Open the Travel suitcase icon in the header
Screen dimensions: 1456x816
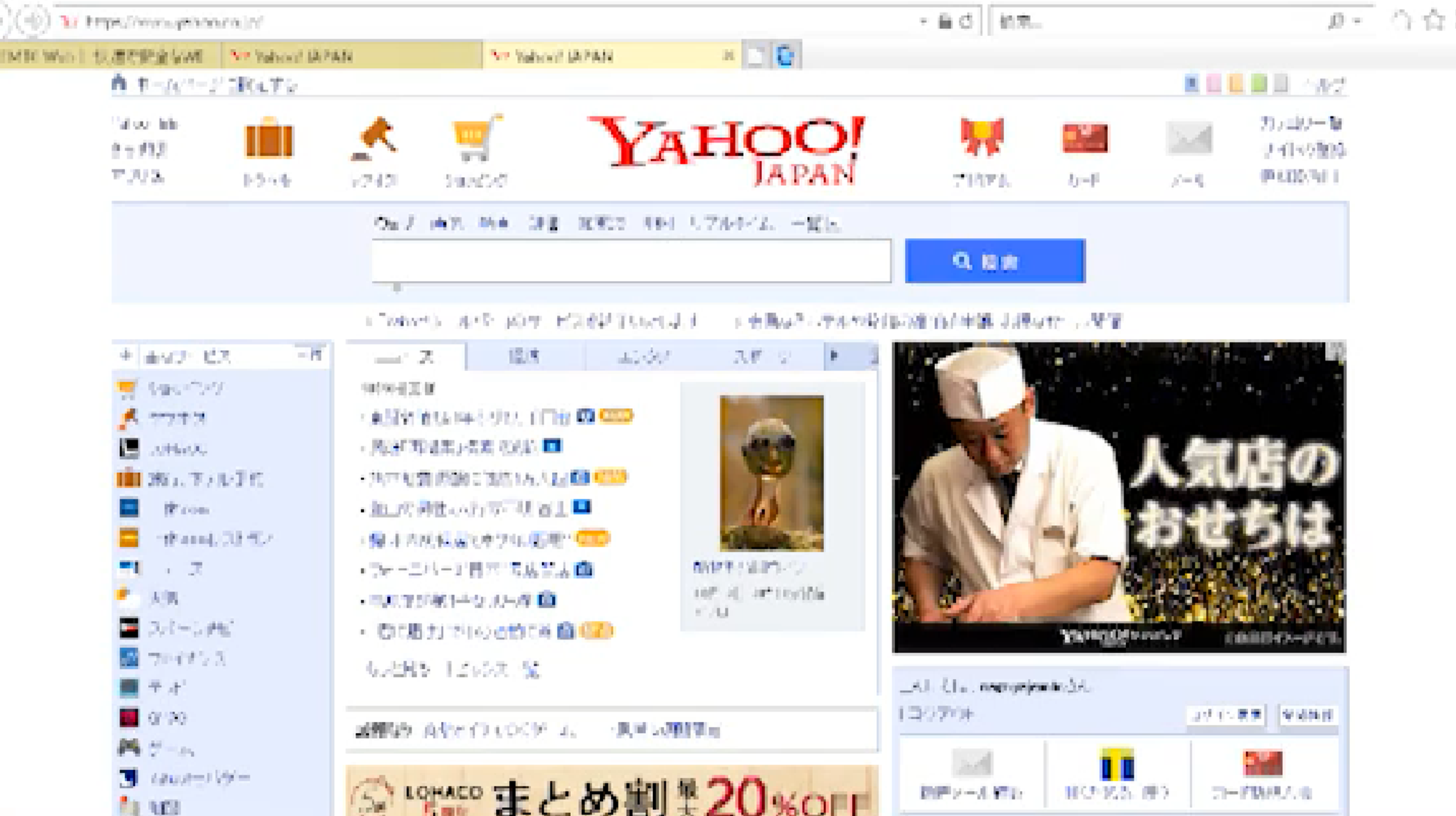(x=269, y=138)
